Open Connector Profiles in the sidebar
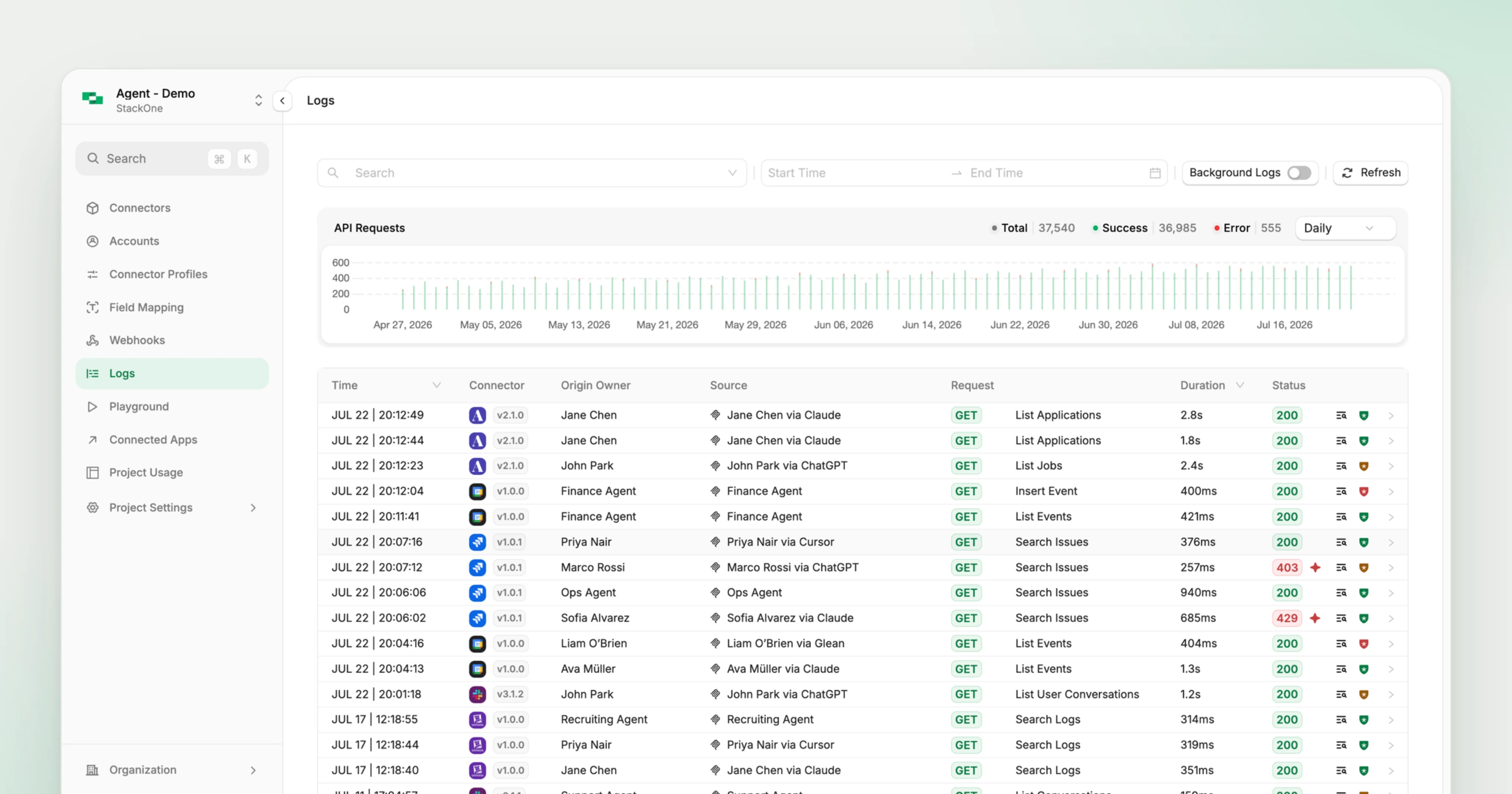The width and height of the screenshot is (1512, 794). click(x=172, y=274)
